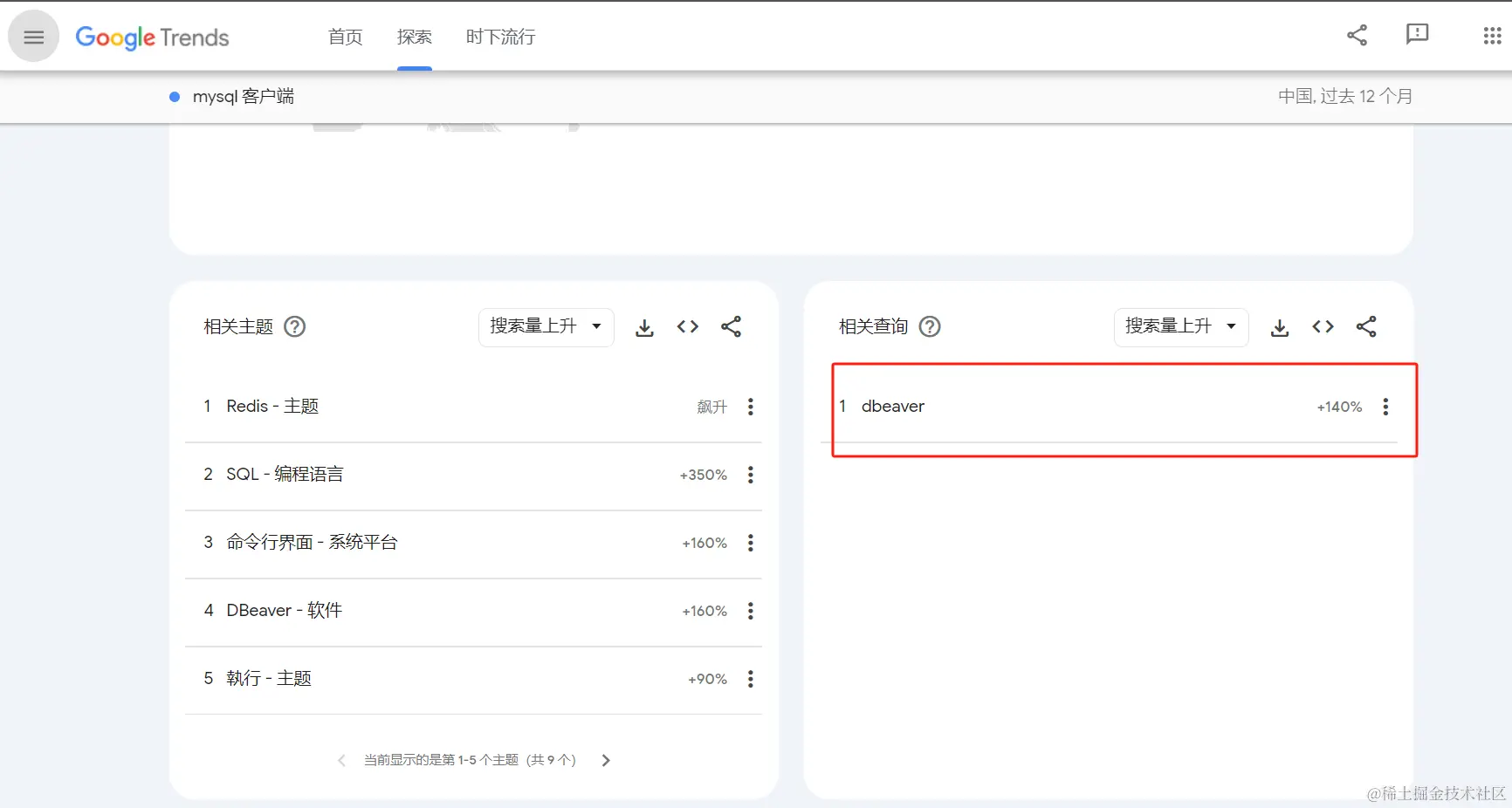Click the Google Trends logo

point(152,38)
